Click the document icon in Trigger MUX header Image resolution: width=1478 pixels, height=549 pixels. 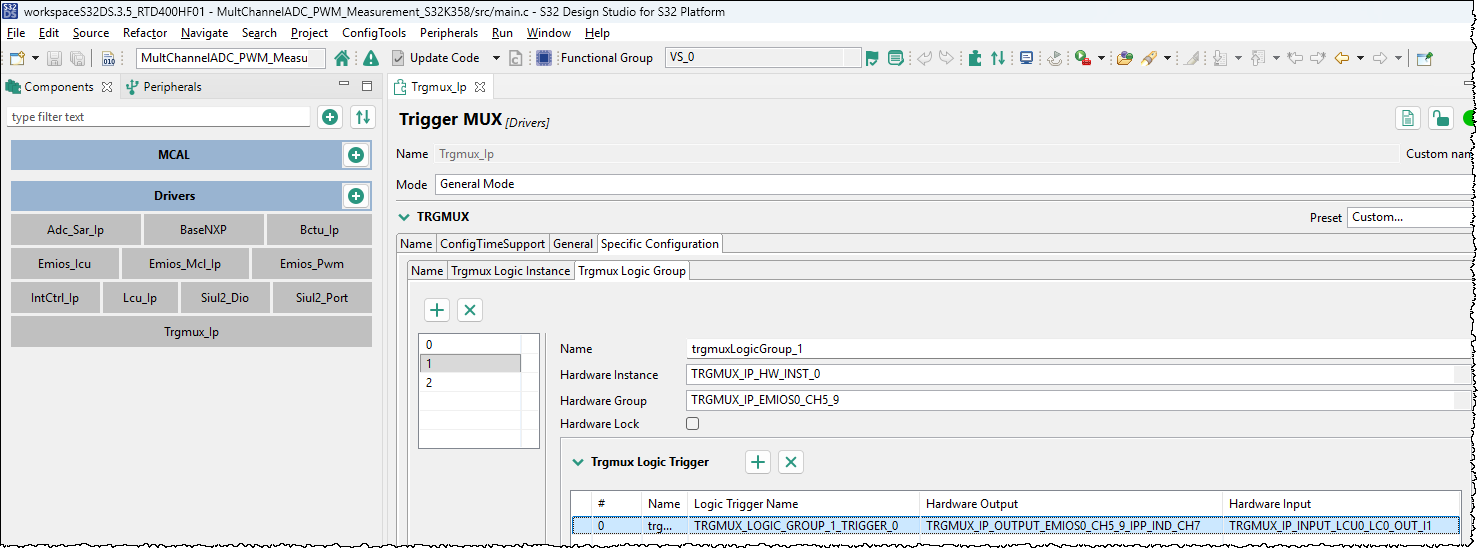1408,119
